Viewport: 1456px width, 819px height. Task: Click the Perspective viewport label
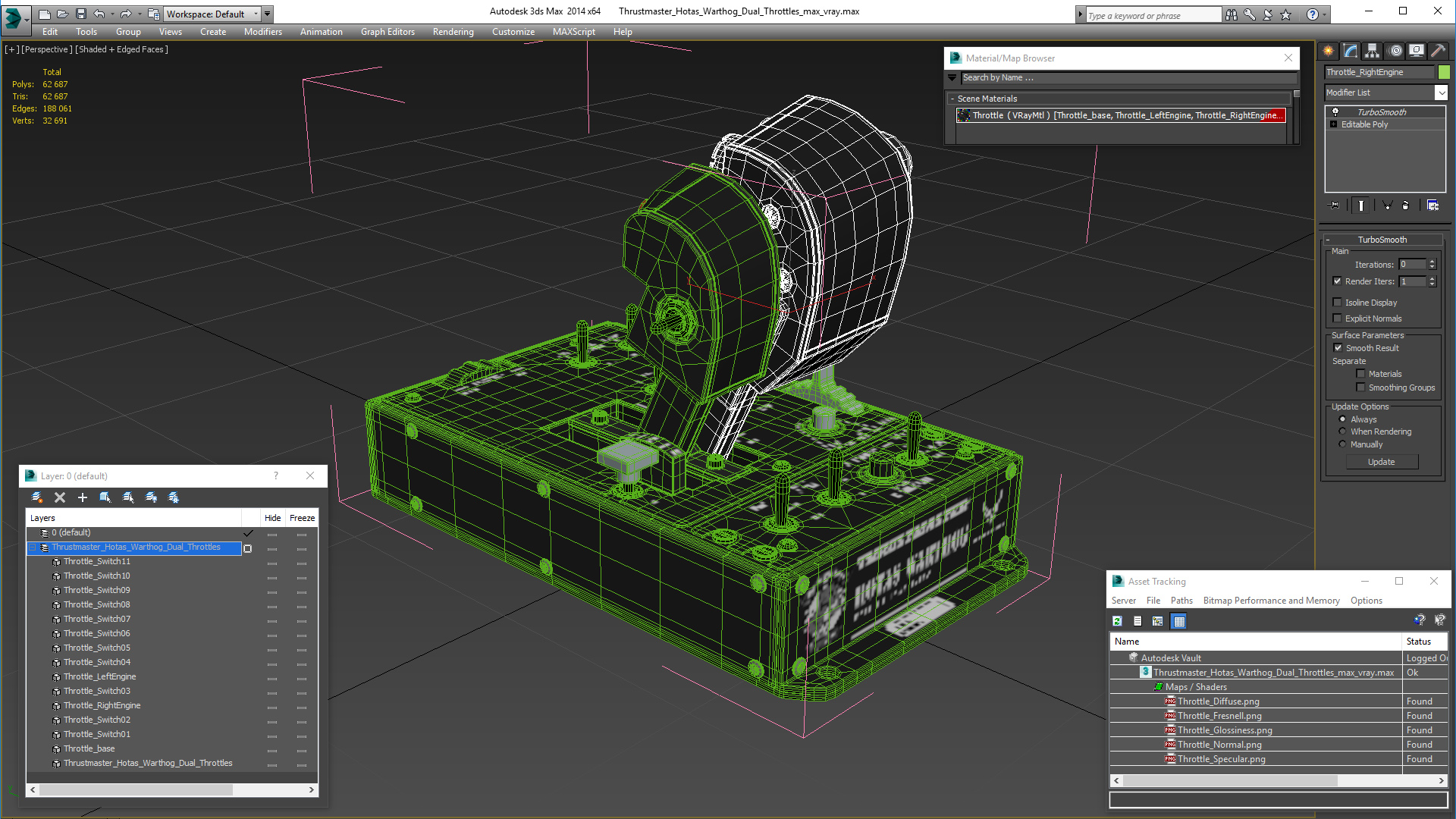[x=47, y=49]
